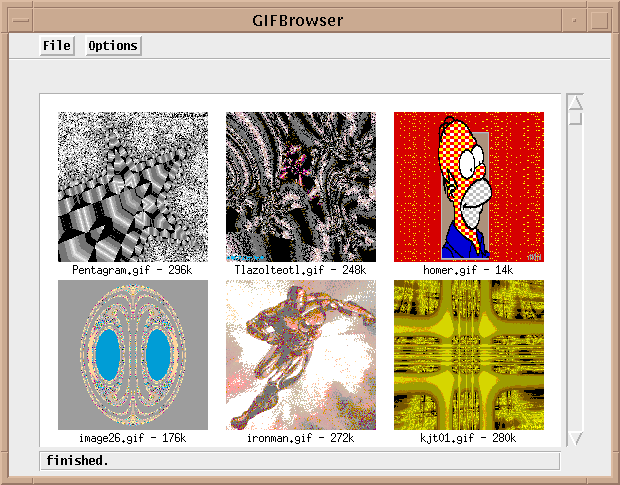620x485 pixels.
Task: Open the File menu
Action: (56, 45)
